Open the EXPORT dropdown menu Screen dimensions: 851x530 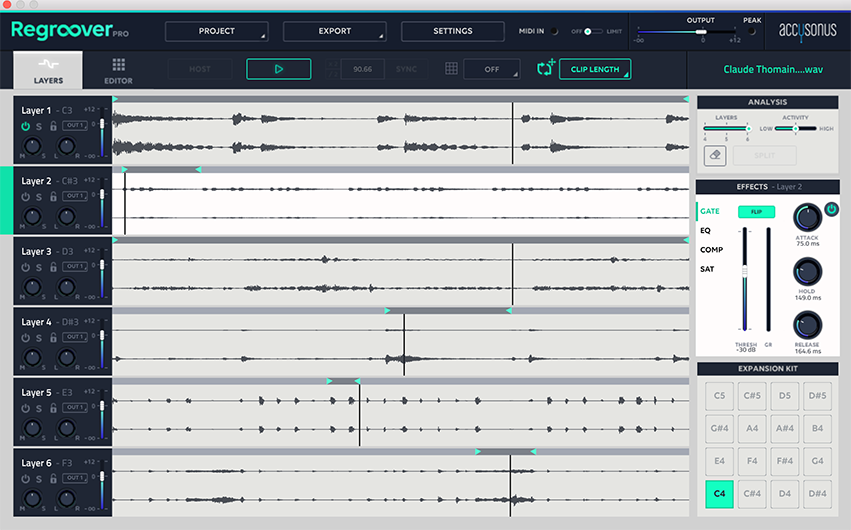coord(335,31)
